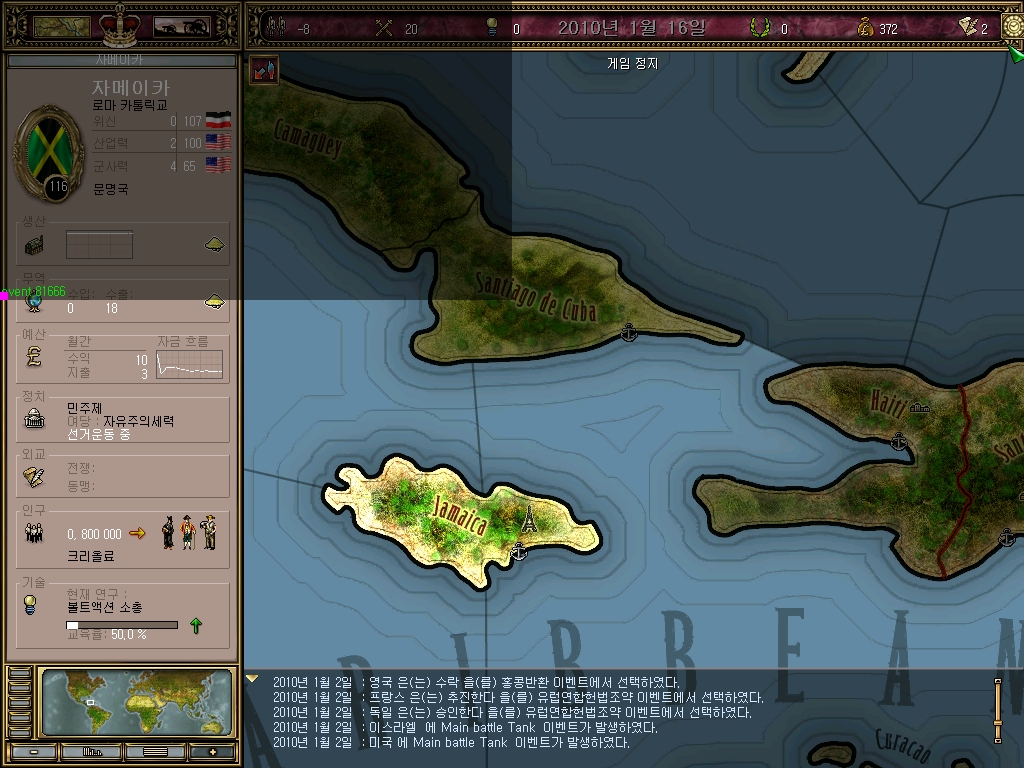Click the 자메이카 country name heading
1024x768 pixels.
(x=131, y=88)
